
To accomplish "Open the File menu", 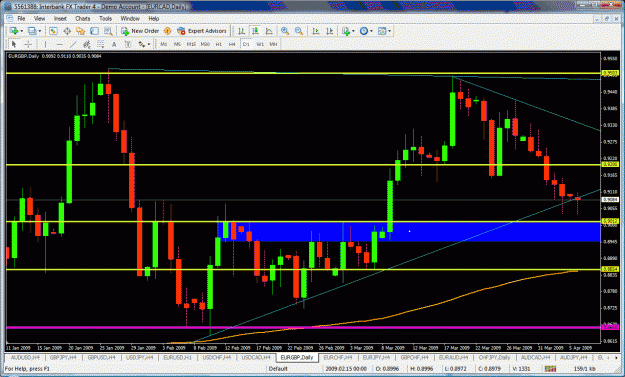I will [x=21, y=18].
